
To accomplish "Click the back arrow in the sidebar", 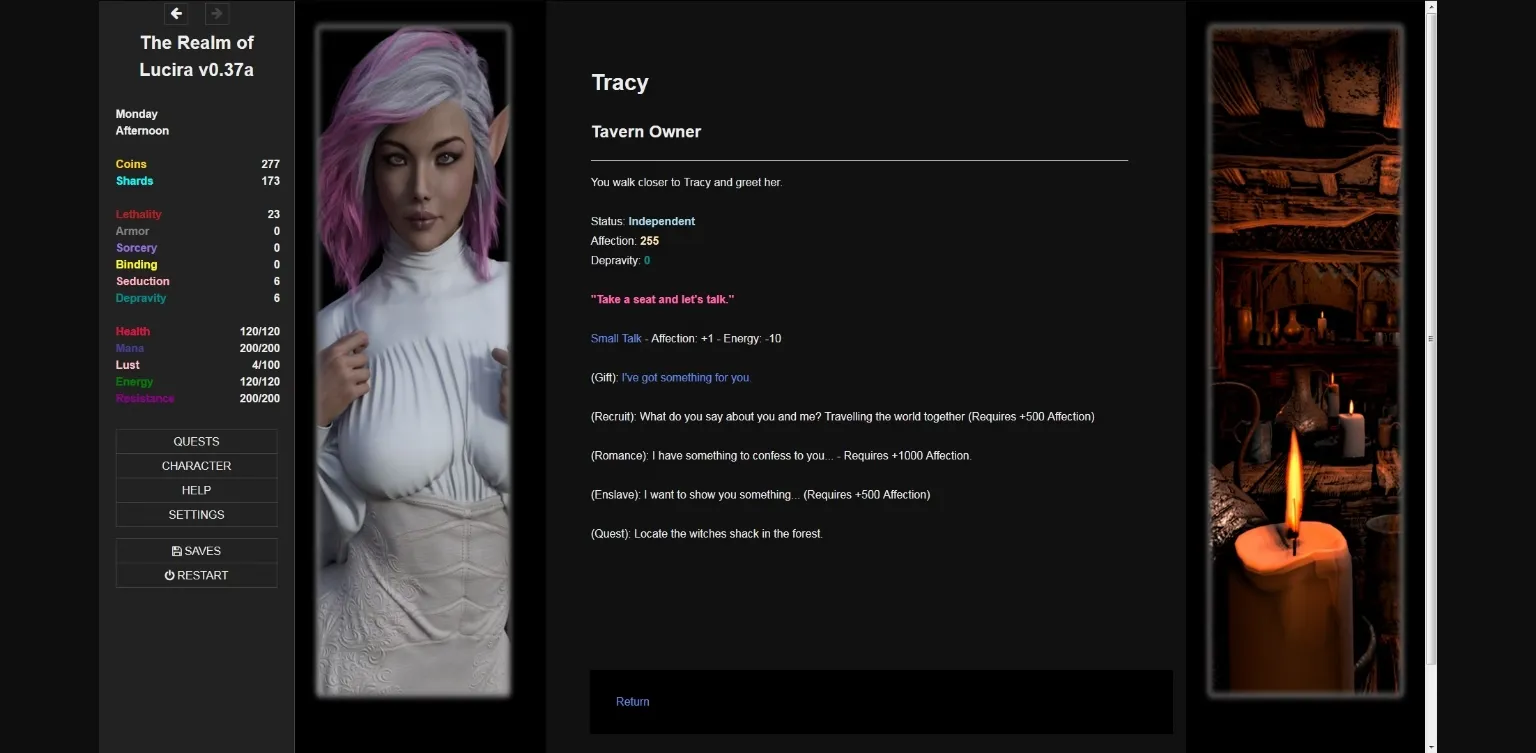I will click(x=176, y=13).
